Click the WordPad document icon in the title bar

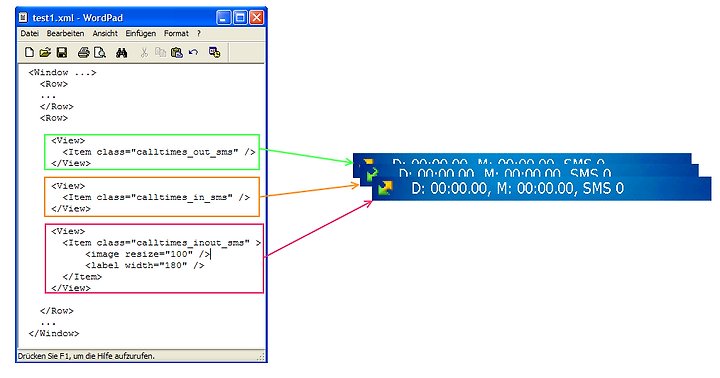(x=23, y=17)
